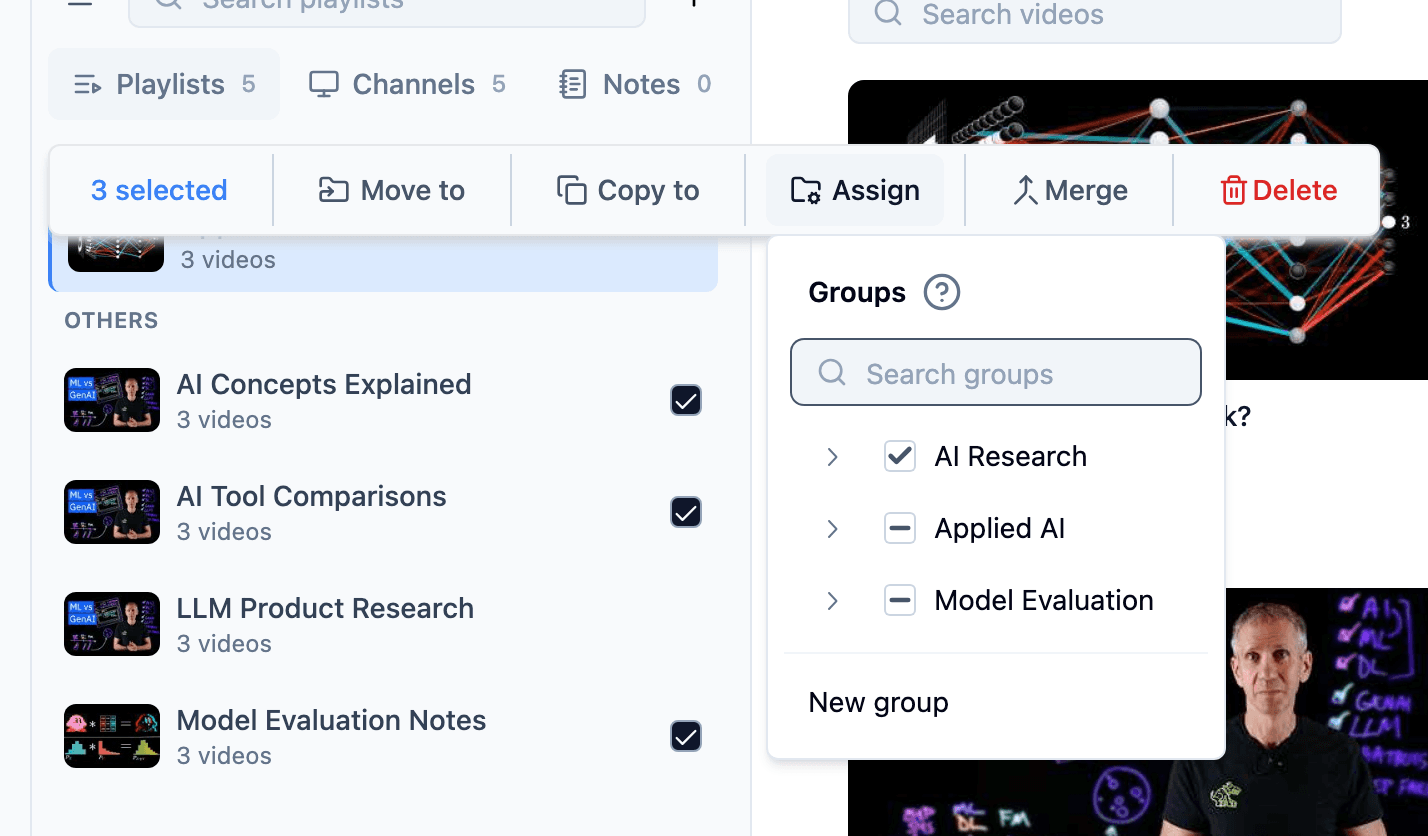Open the Groups help icon
Image resolution: width=1428 pixels, height=836 pixels.
pyautogui.click(x=941, y=293)
